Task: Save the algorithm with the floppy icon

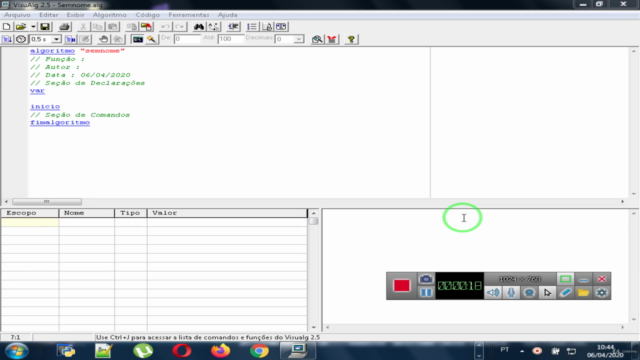Action: (44, 27)
